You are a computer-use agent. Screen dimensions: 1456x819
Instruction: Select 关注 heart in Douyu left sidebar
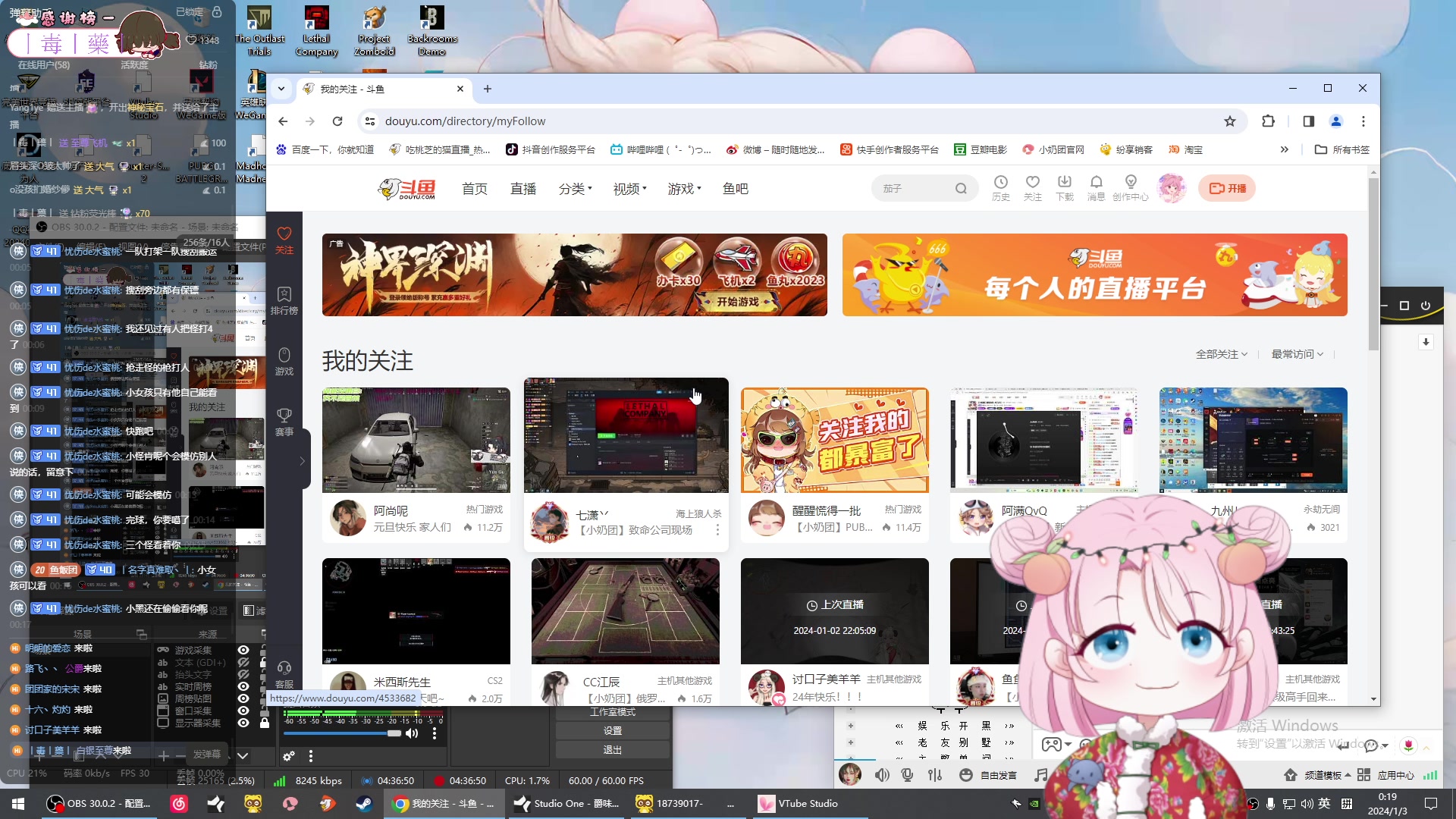point(284,240)
